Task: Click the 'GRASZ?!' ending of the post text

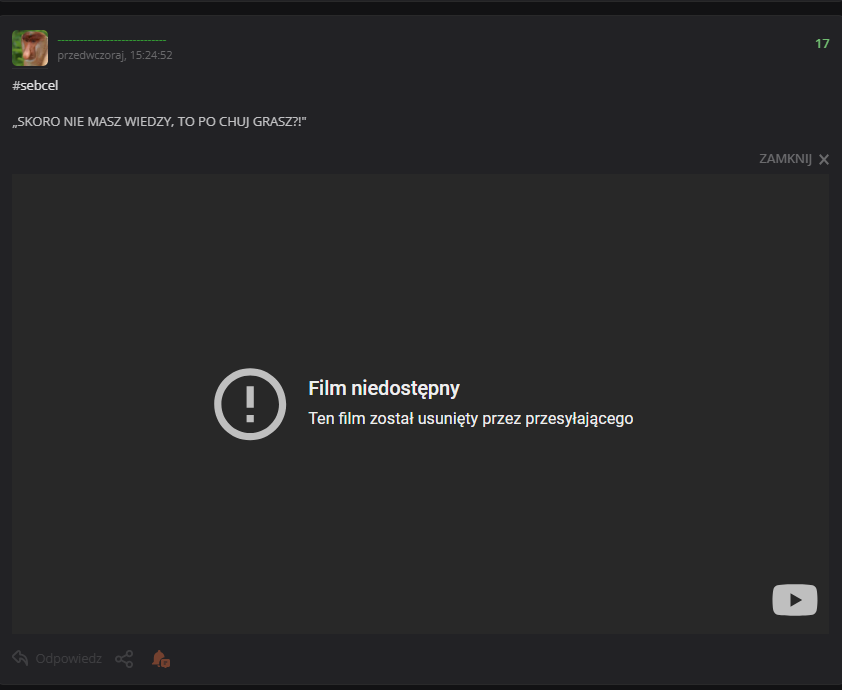Action: click(x=281, y=121)
